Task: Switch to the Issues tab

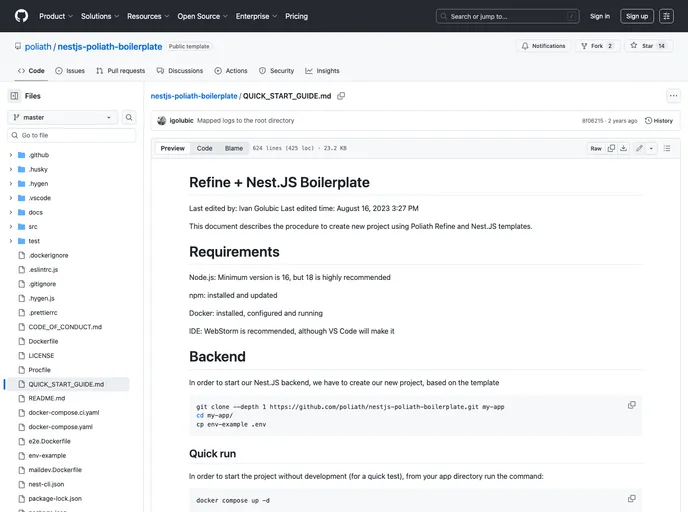Action: [70, 71]
